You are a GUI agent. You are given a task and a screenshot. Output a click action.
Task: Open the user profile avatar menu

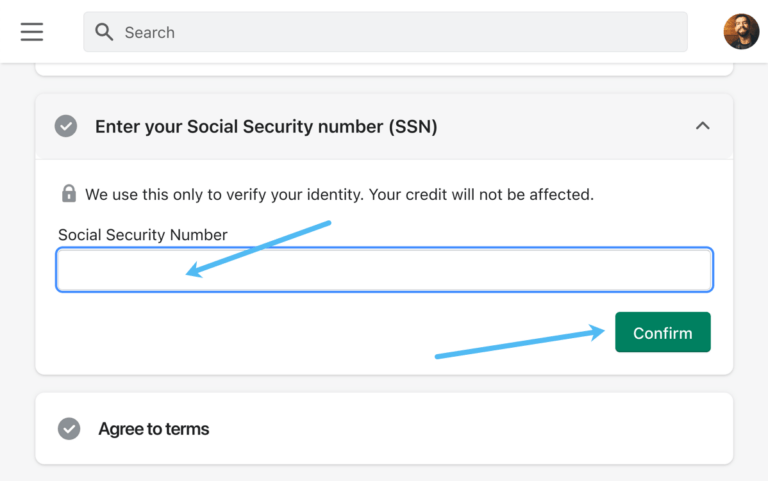[x=741, y=32]
